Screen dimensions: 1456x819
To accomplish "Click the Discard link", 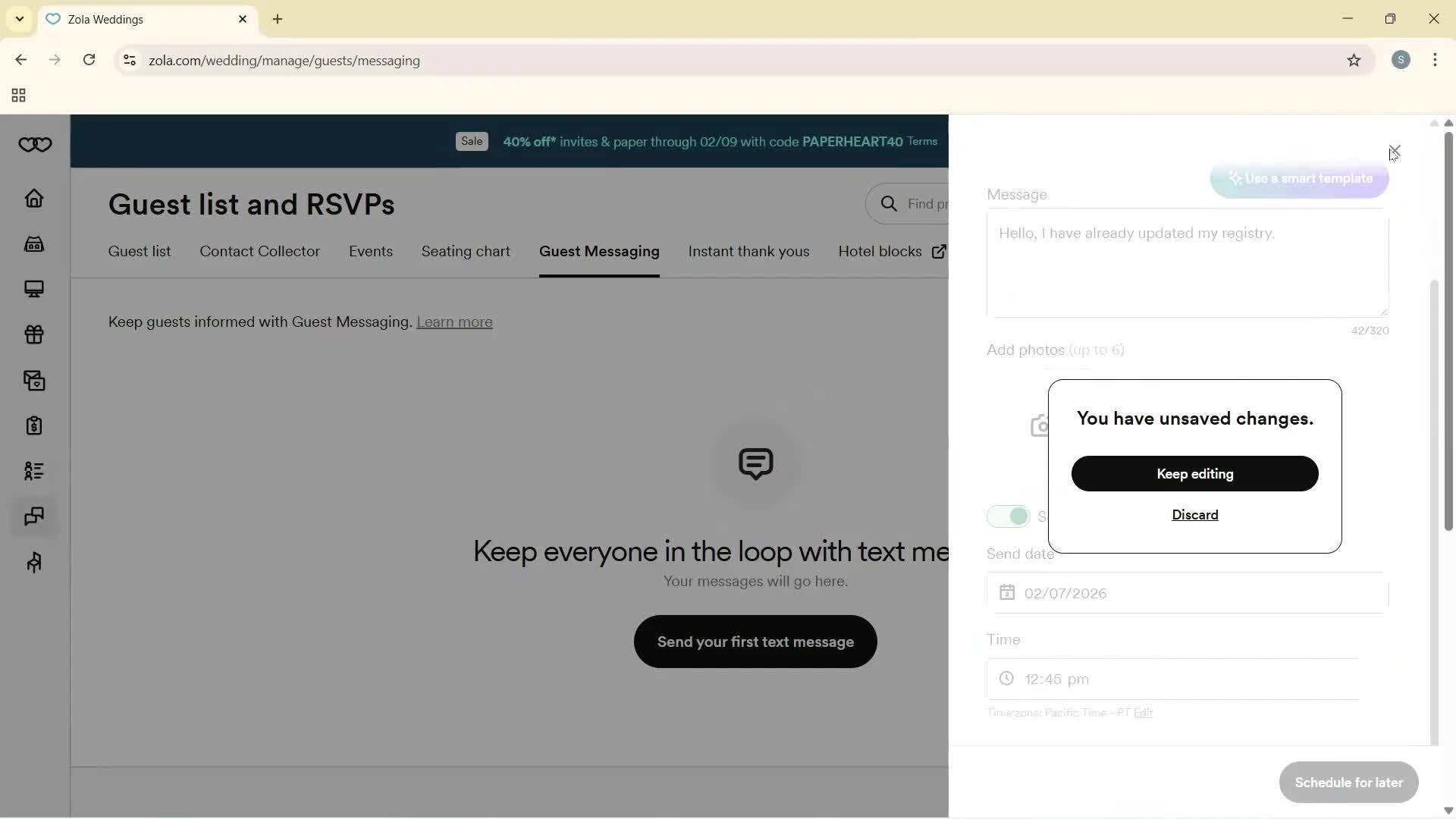I will tap(1194, 515).
